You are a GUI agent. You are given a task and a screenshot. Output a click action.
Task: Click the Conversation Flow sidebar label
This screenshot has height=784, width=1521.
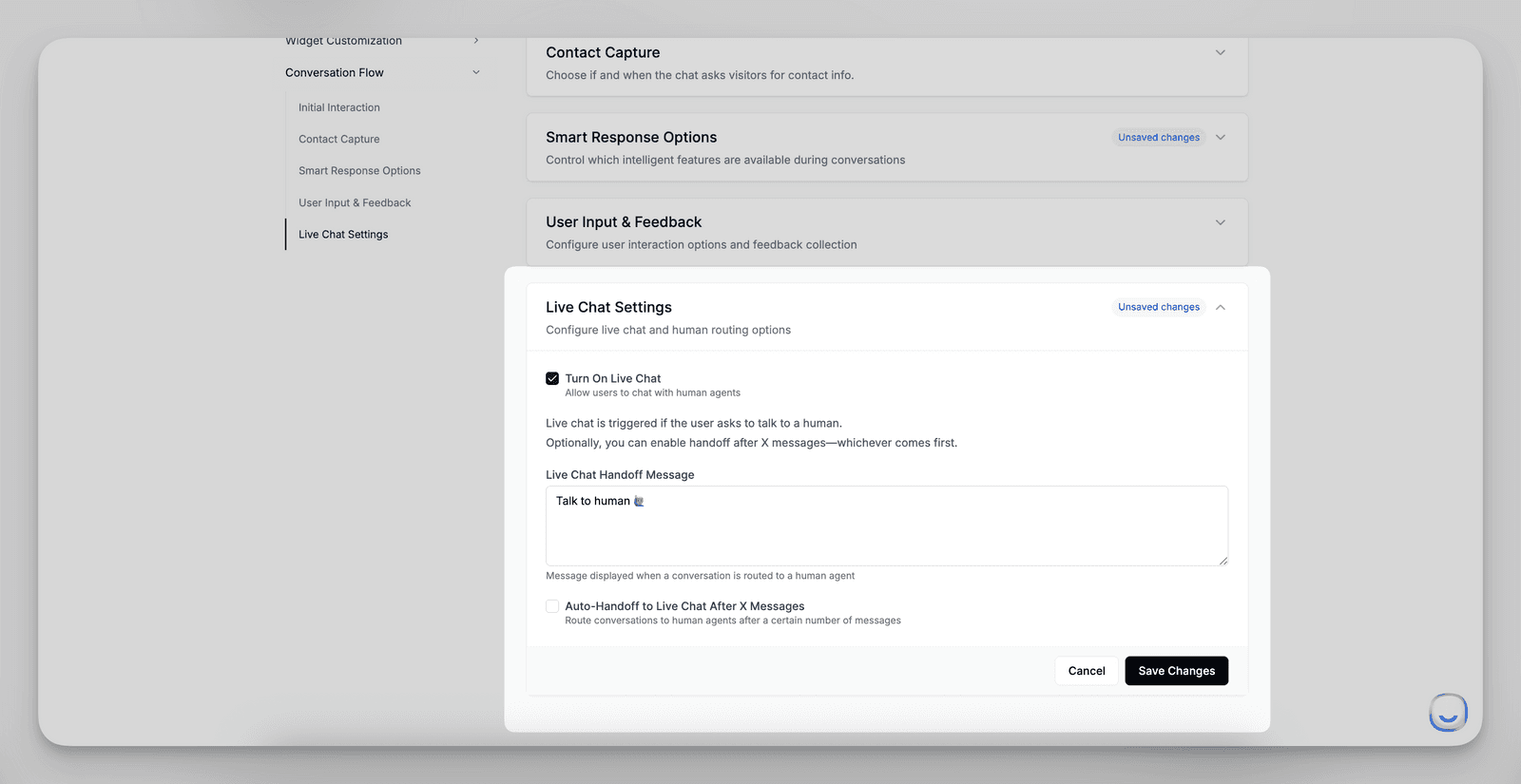[335, 72]
